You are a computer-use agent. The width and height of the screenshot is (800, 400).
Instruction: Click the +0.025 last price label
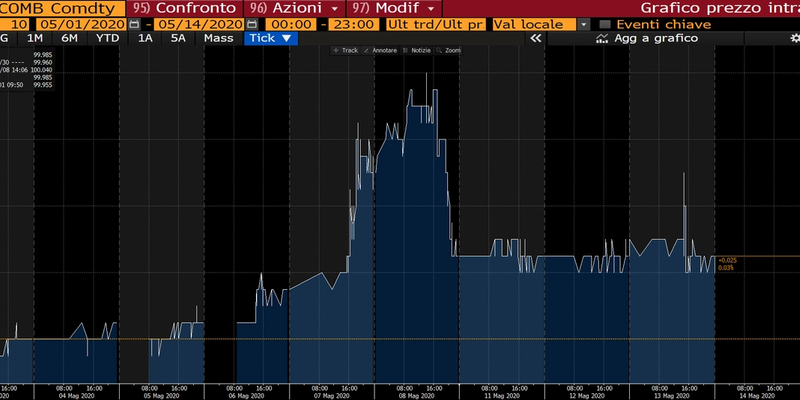pyautogui.click(x=727, y=261)
